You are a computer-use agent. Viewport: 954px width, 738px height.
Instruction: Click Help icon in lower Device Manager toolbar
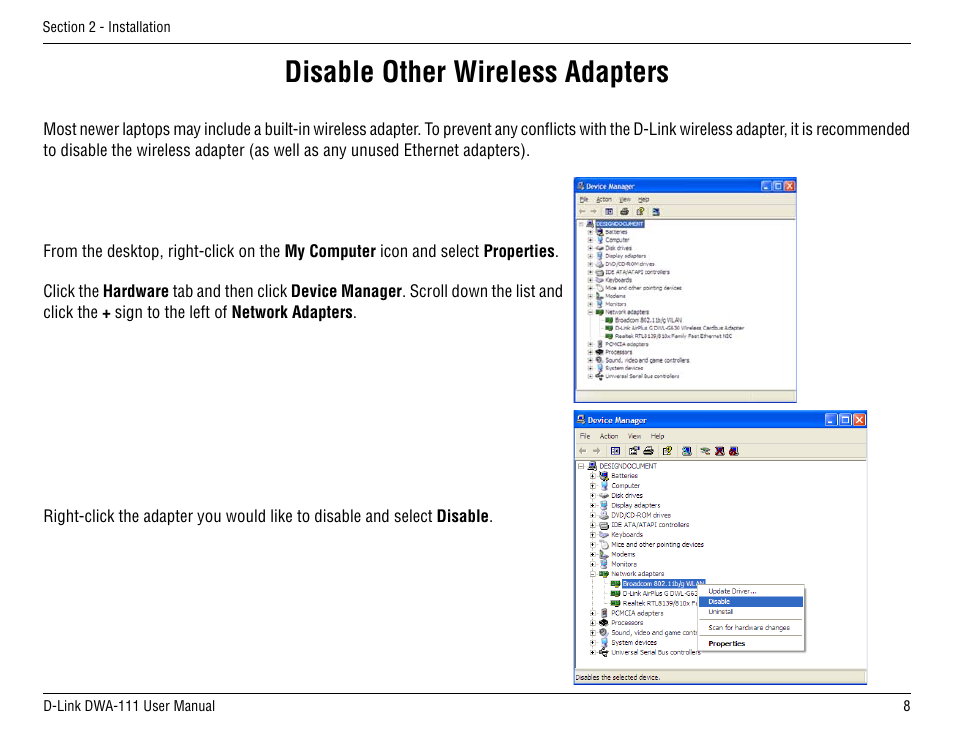667,451
